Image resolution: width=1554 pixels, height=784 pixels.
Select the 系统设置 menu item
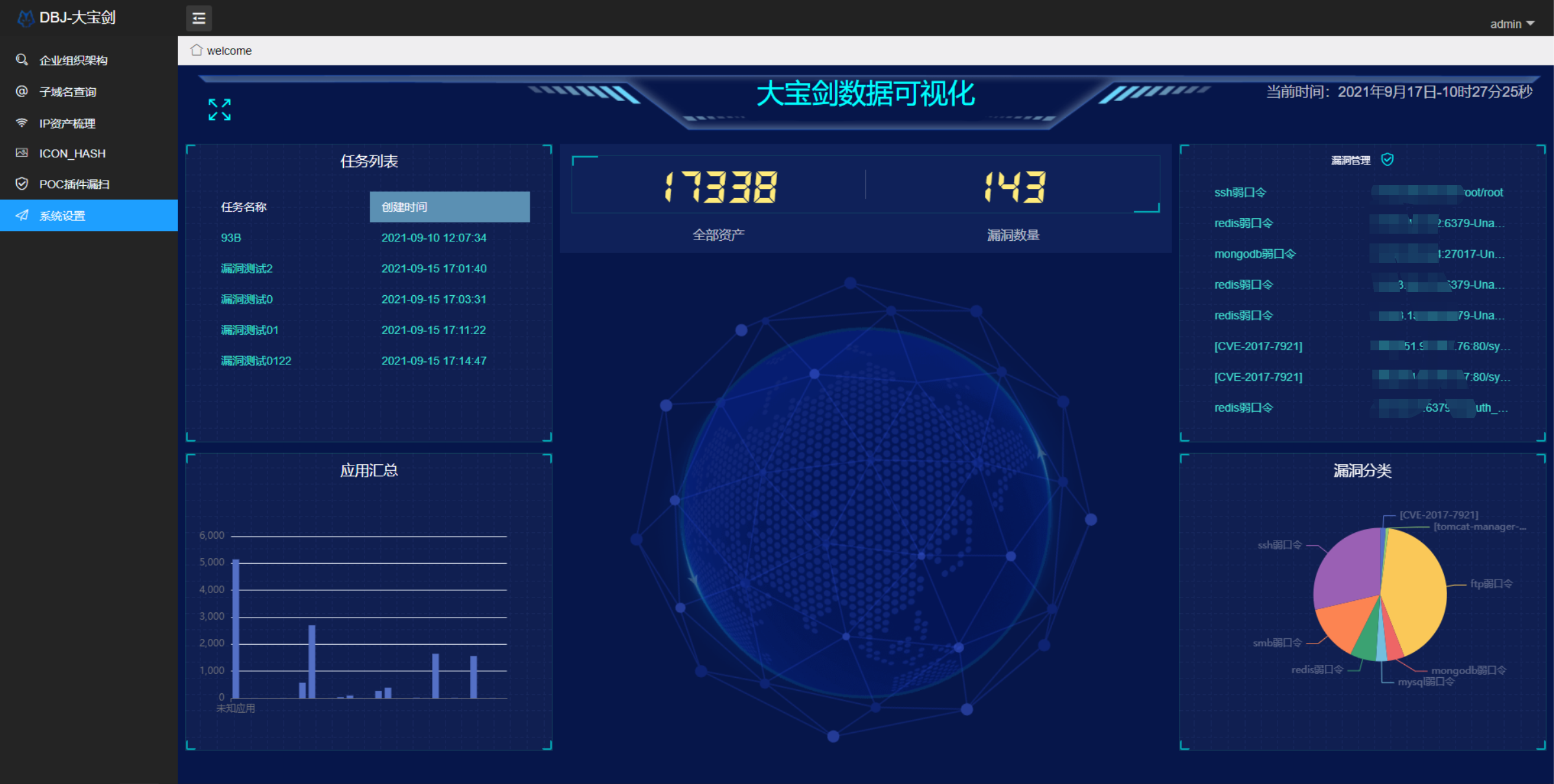coord(62,216)
